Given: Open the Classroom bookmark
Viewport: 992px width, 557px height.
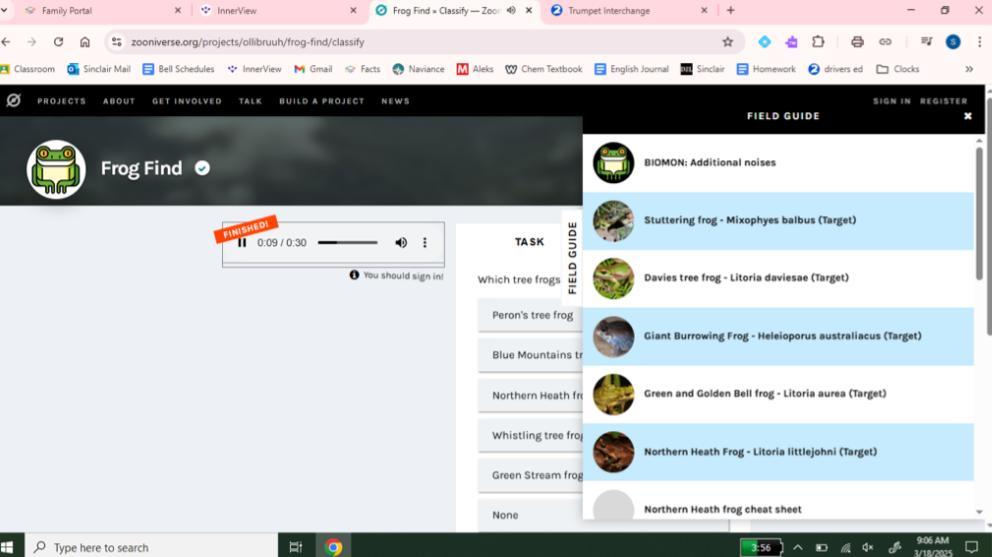Looking at the screenshot, I should (28, 69).
